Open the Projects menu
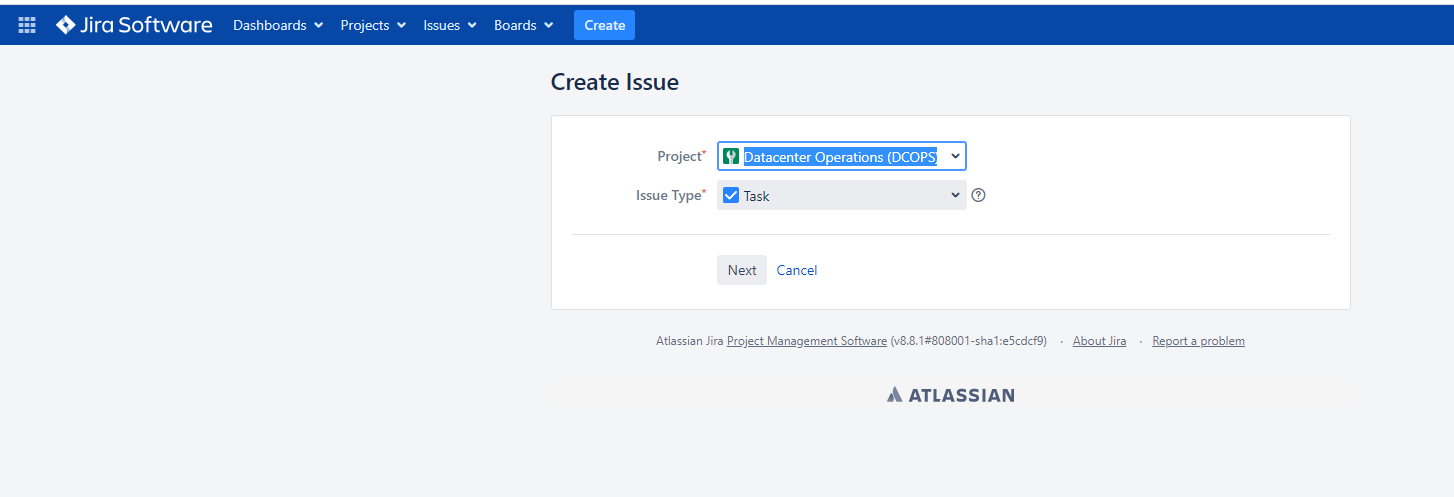 click(x=373, y=25)
